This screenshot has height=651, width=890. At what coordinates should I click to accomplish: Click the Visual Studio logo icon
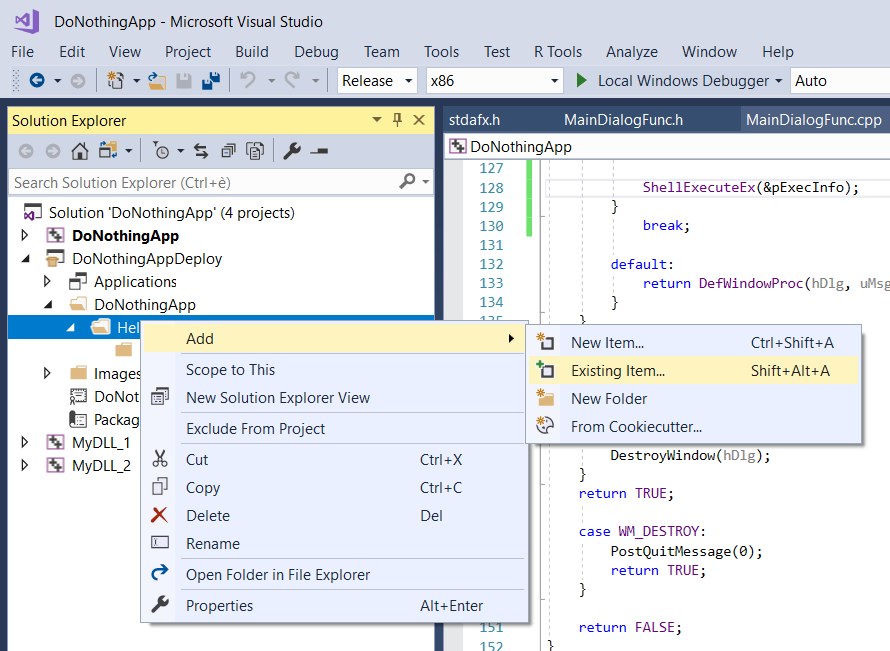[x=27, y=22]
